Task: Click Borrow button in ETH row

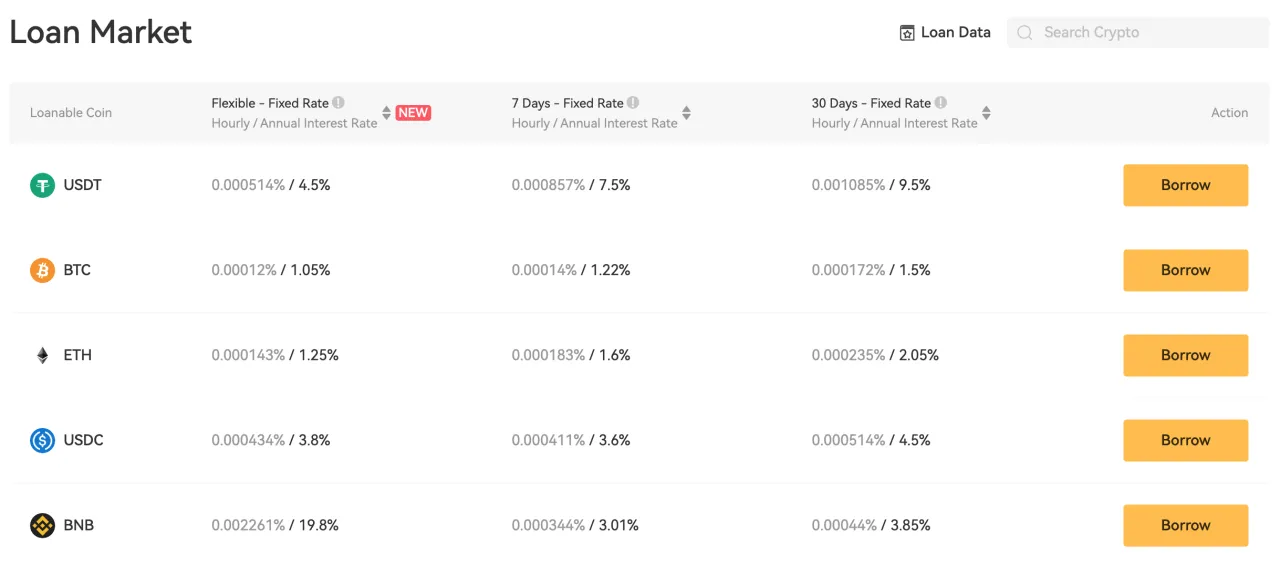Action: (1185, 355)
